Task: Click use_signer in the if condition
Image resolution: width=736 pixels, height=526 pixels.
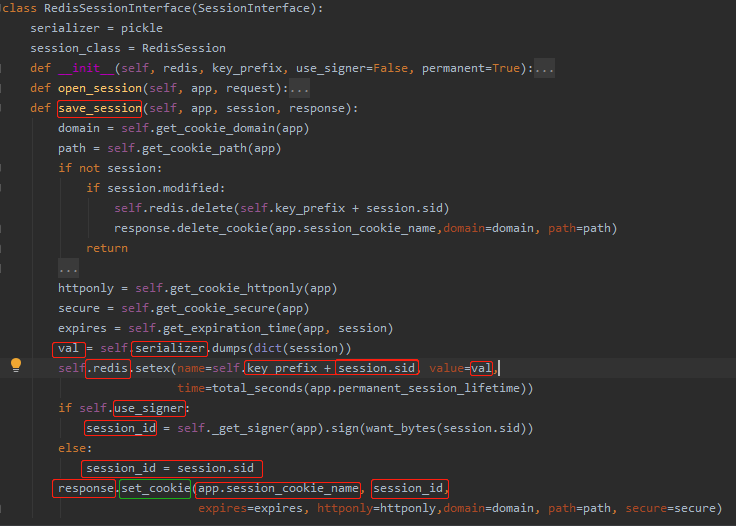Action: pos(149,408)
